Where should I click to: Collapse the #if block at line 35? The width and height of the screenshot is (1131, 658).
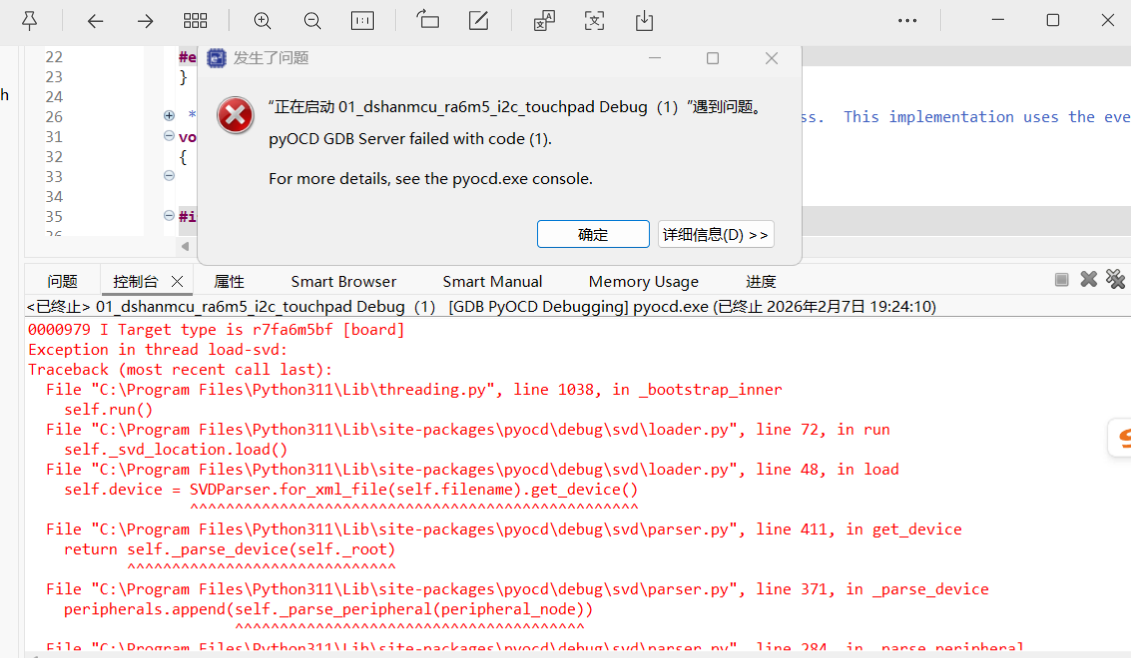(x=169, y=216)
